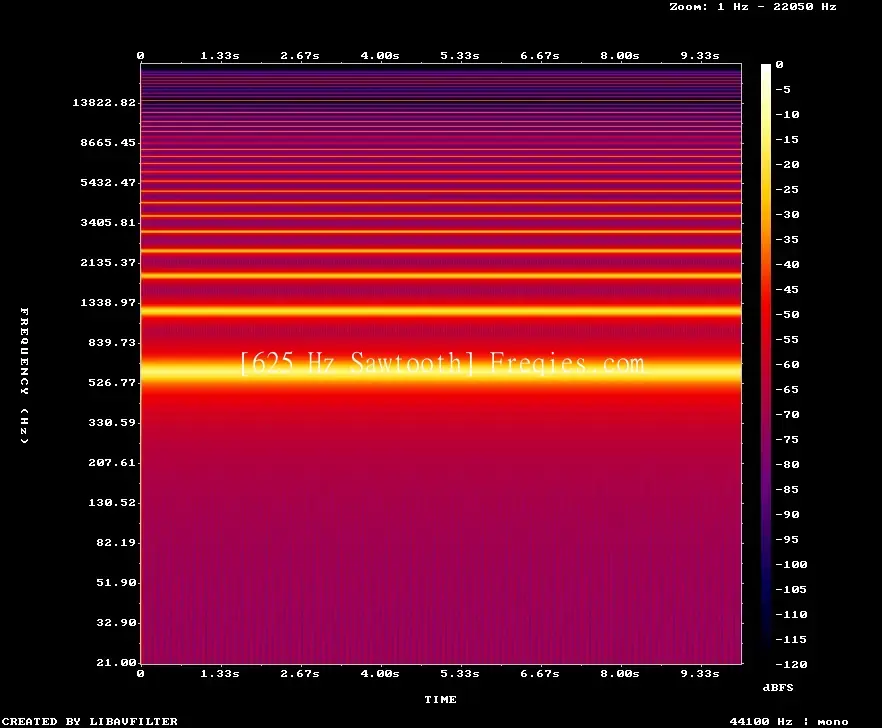
Task: Click the brightest 625 Hz fundamental band
Action: pos(441,371)
